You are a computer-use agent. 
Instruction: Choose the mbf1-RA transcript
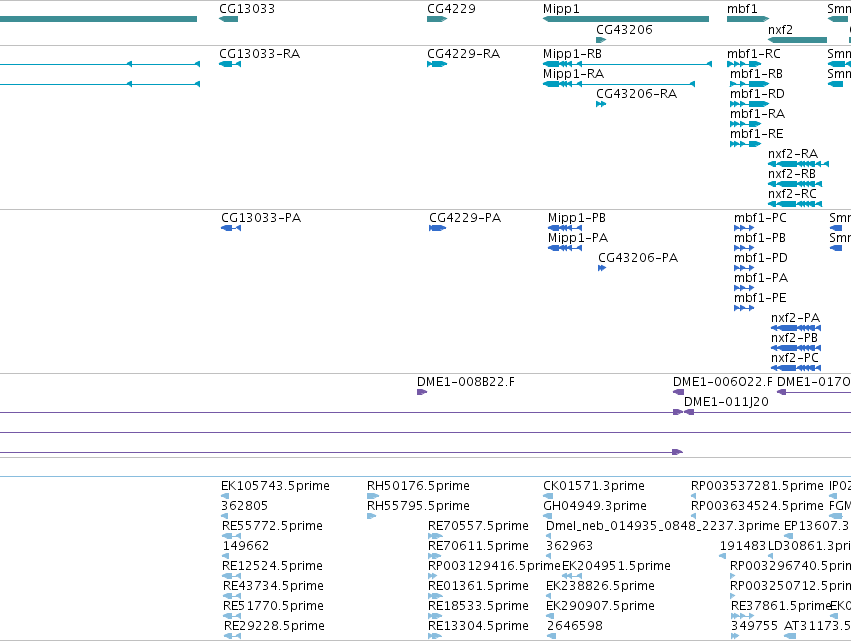(x=746, y=124)
